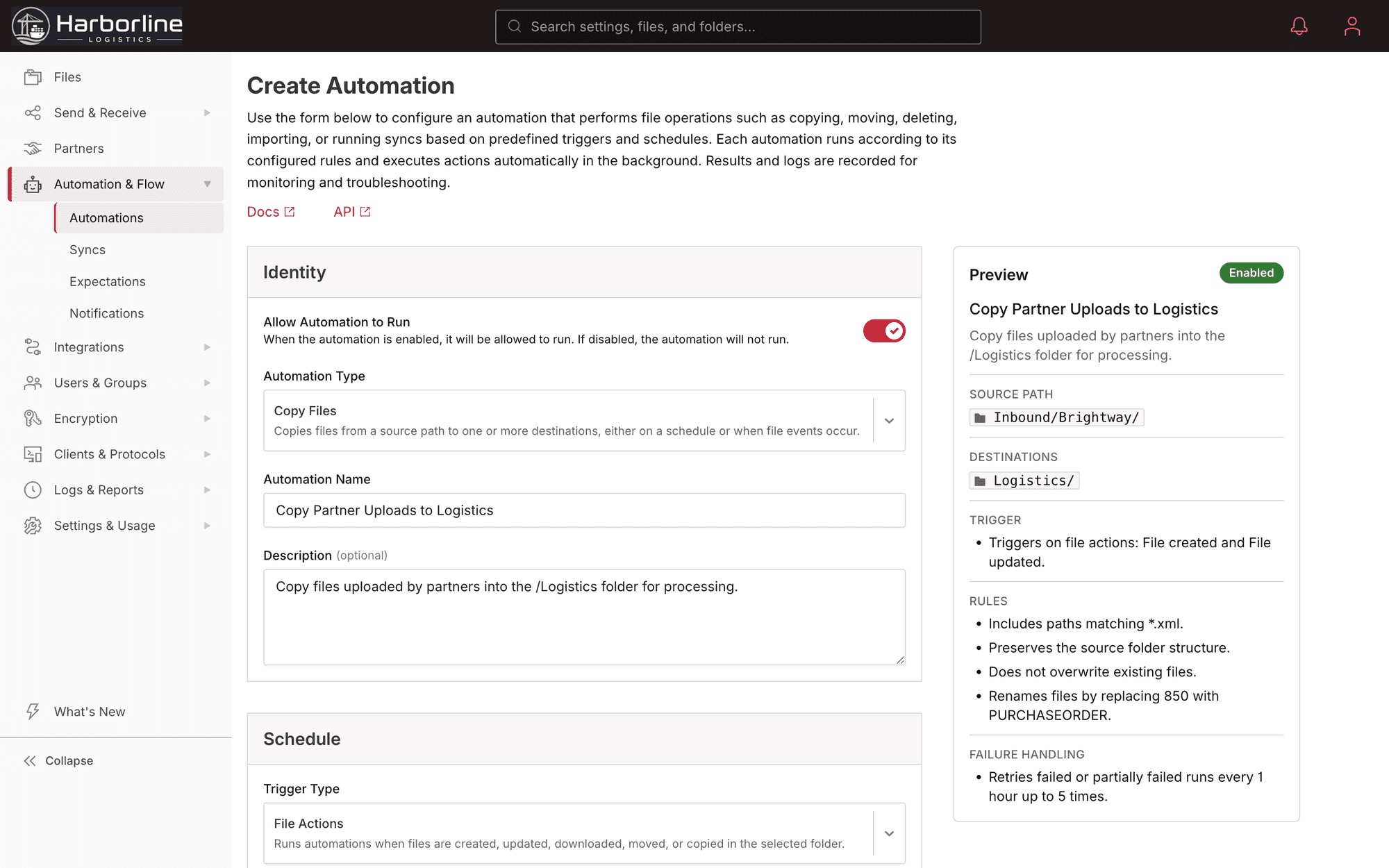This screenshot has width=1389, height=868.
Task: Click the Description text area
Action: 584,617
